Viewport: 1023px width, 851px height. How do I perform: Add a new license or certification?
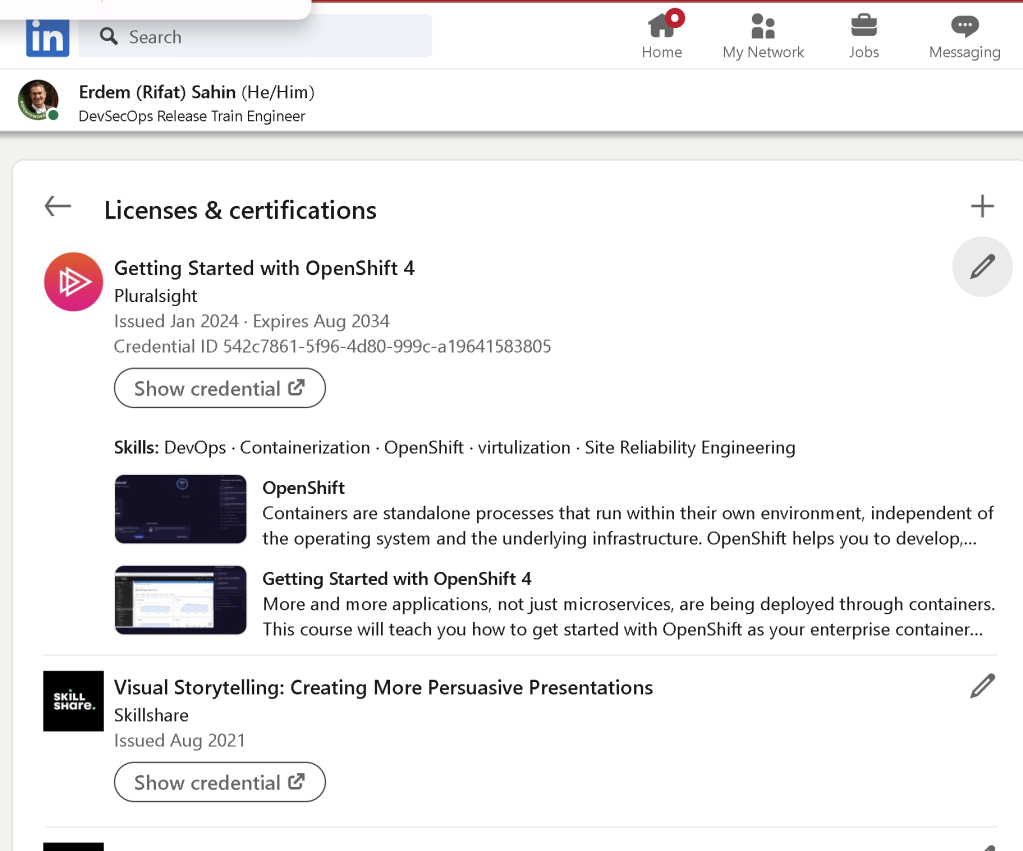(x=982, y=206)
